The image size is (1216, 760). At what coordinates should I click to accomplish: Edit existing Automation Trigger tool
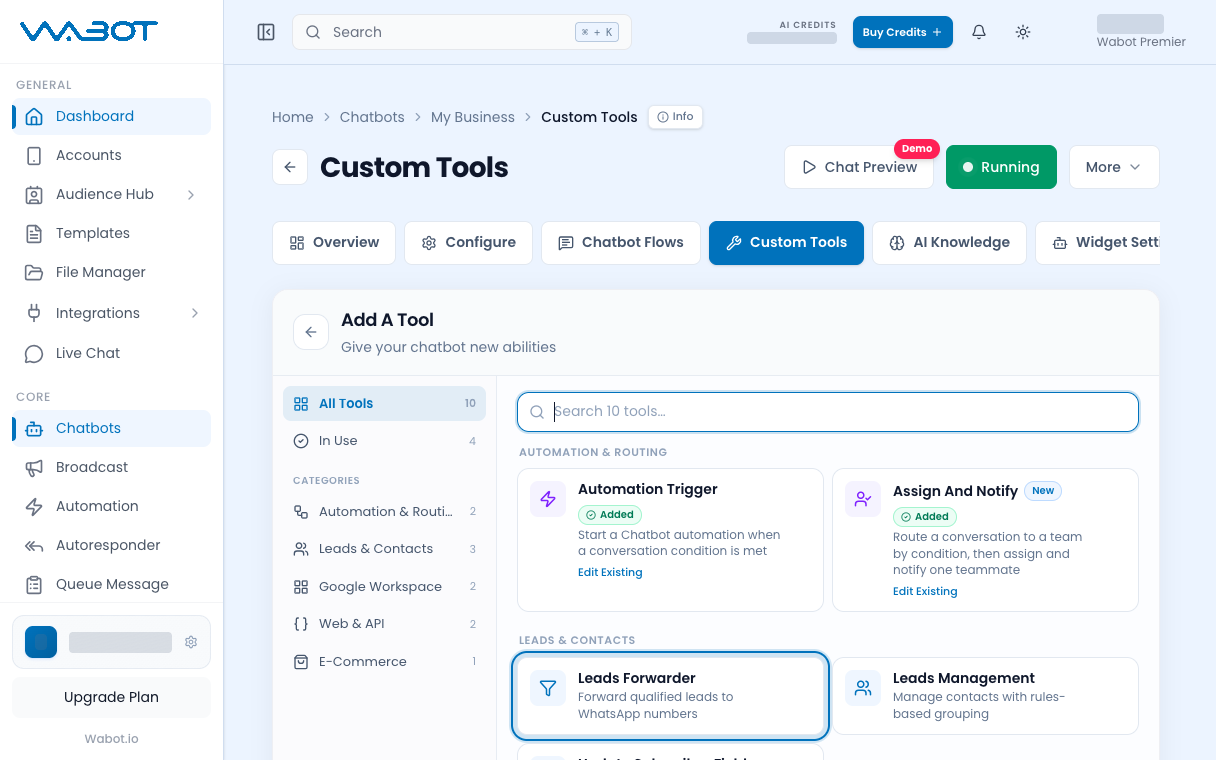(x=610, y=573)
